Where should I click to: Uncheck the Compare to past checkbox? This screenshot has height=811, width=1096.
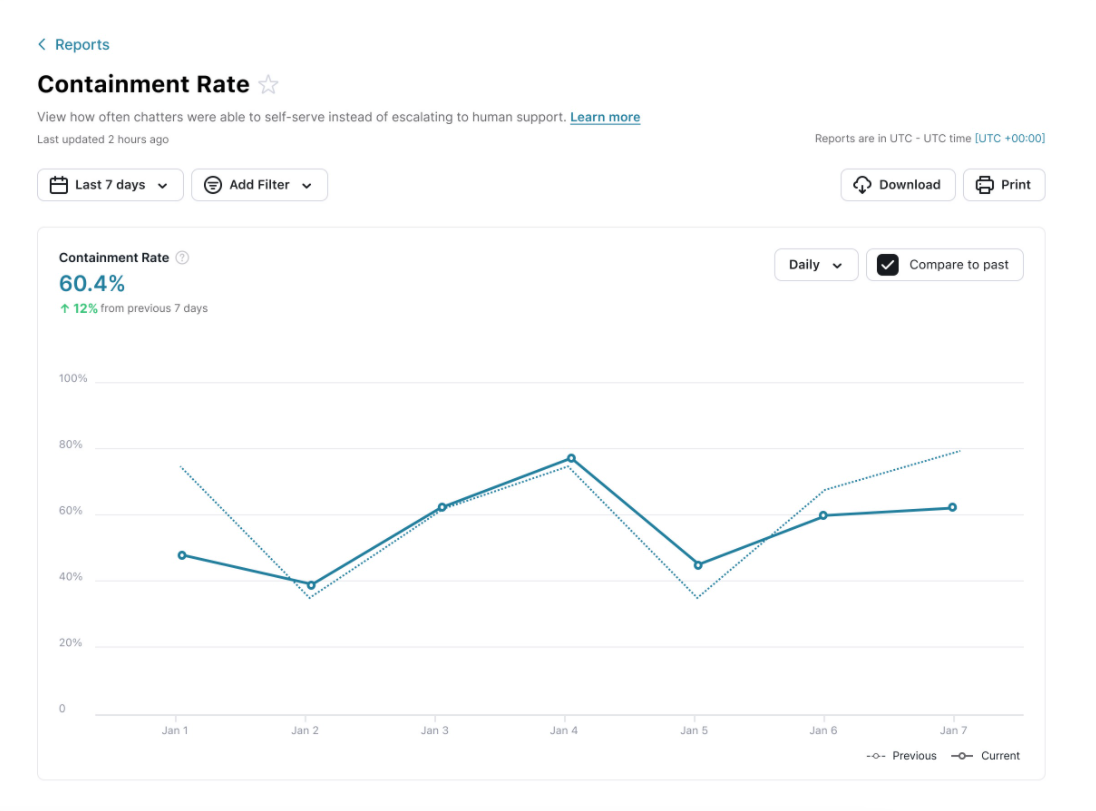[887, 265]
